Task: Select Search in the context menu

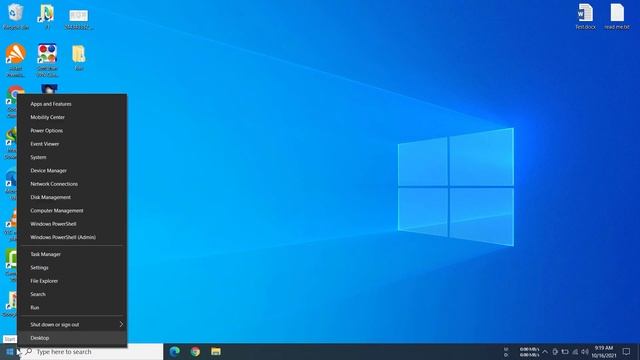Action: pyautogui.click(x=72, y=294)
